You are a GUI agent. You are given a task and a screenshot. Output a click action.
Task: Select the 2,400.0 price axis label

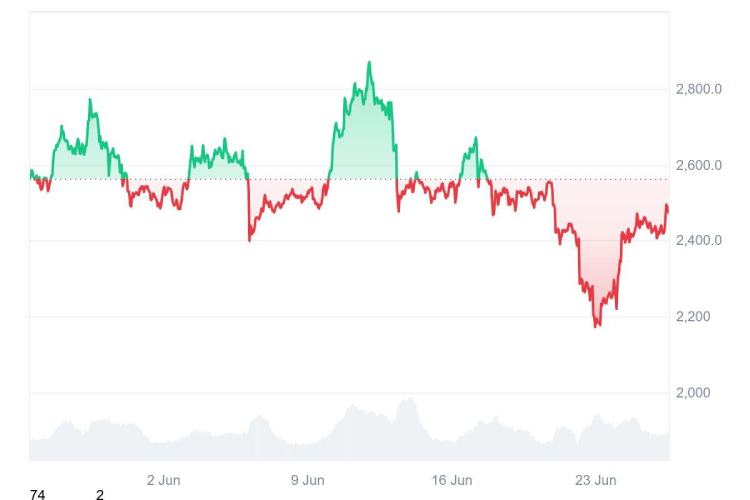tap(699, 241)
